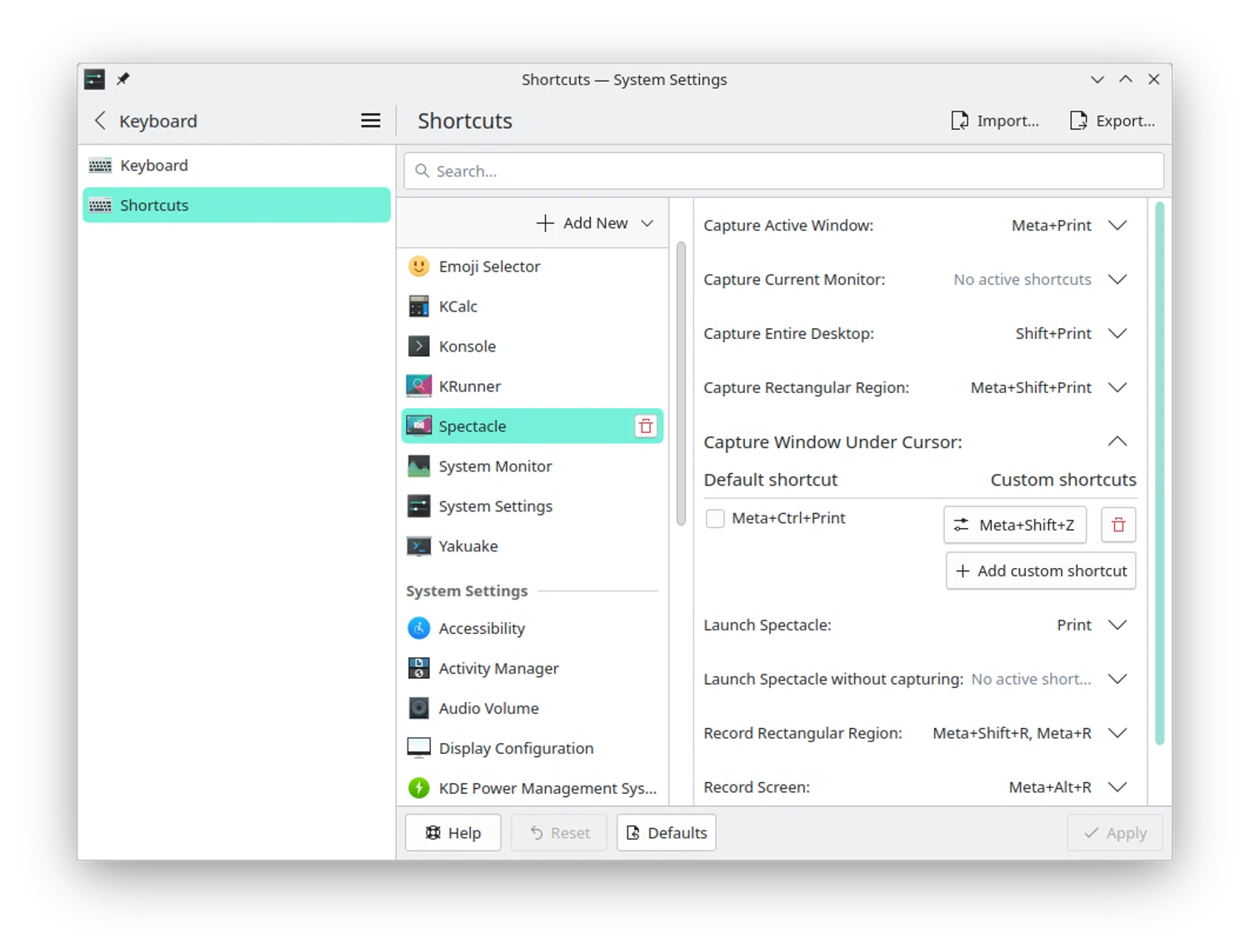Viewport: 1250px width, 952px height.
Task: Click the Apply button
Action: pos(1115,833)
